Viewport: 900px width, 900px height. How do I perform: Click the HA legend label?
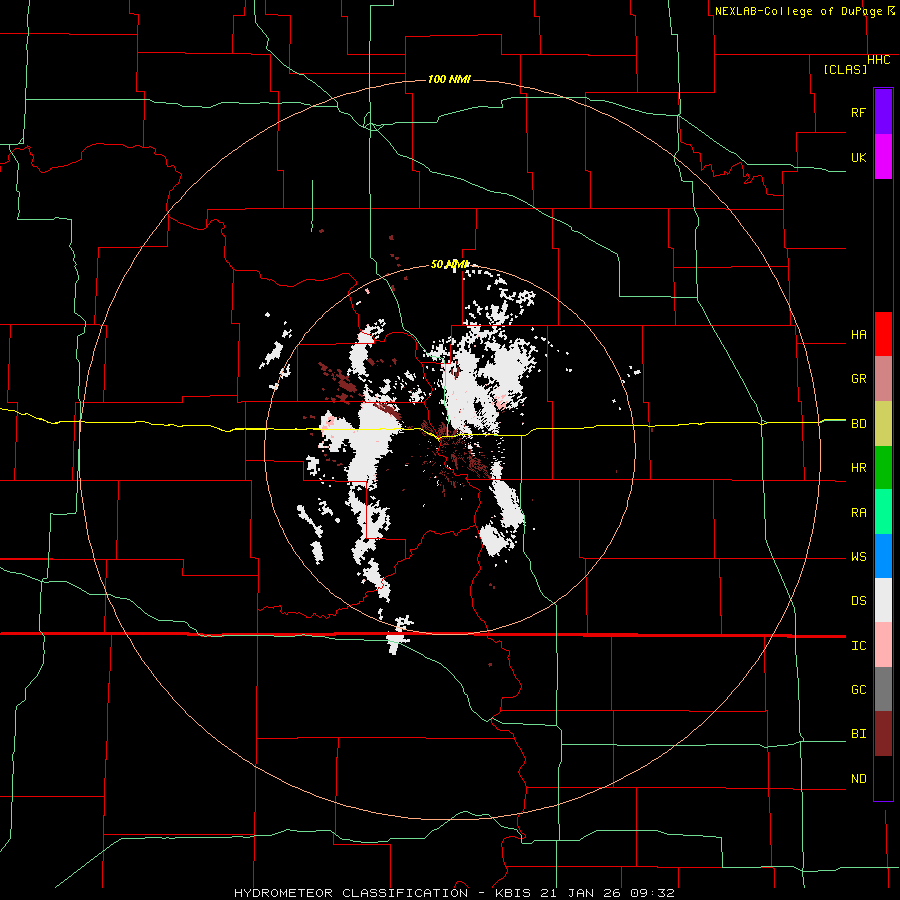click(858, 335)
